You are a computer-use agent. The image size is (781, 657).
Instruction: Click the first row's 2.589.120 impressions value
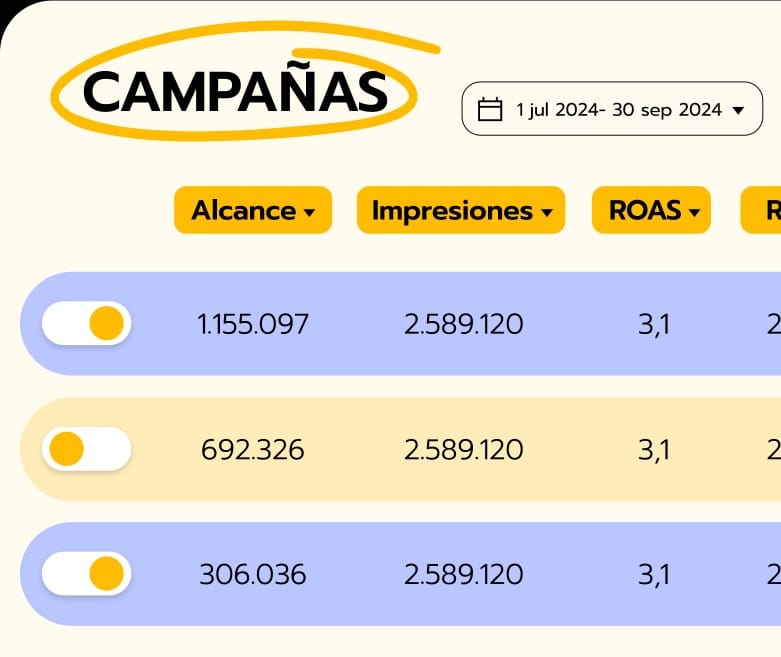463,324
